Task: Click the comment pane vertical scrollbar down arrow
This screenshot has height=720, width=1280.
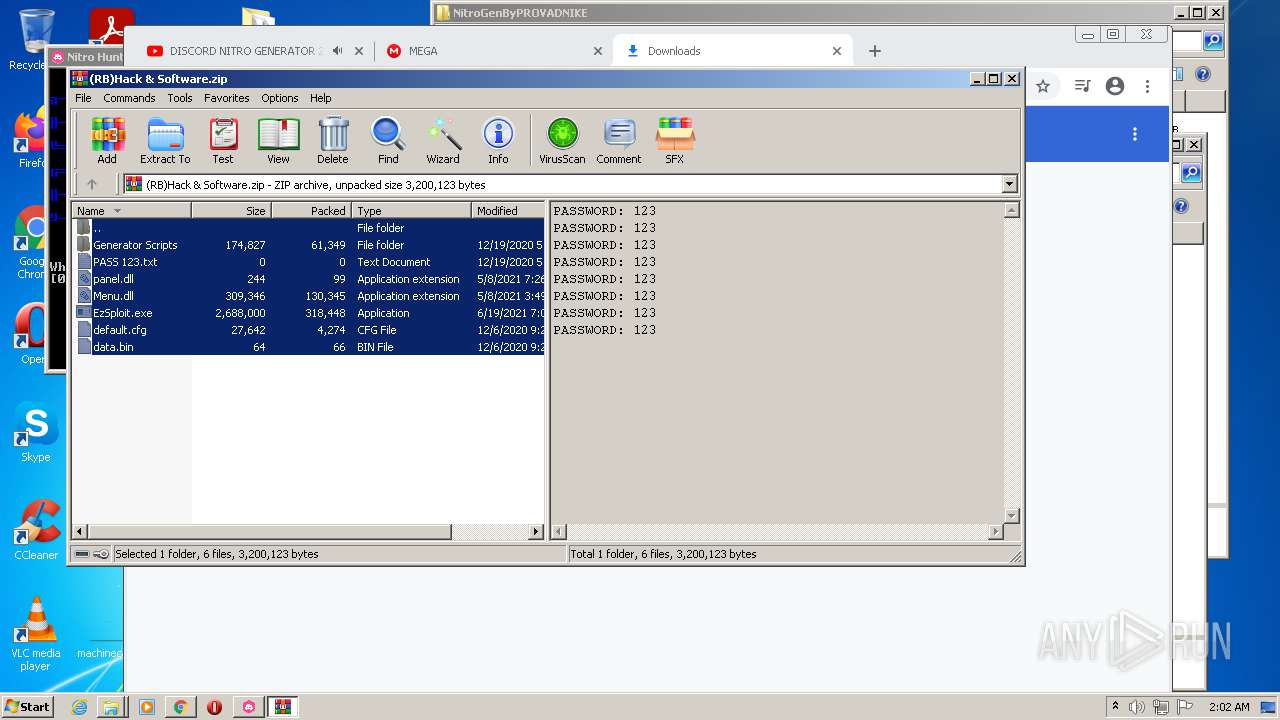Action: 1011,516
